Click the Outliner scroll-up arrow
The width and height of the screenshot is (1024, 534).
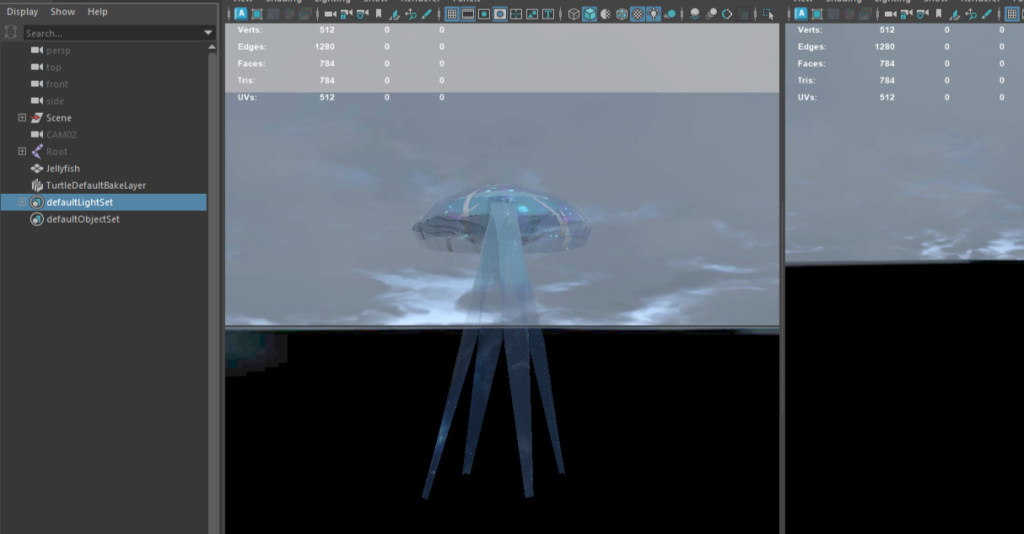(212, 47)
